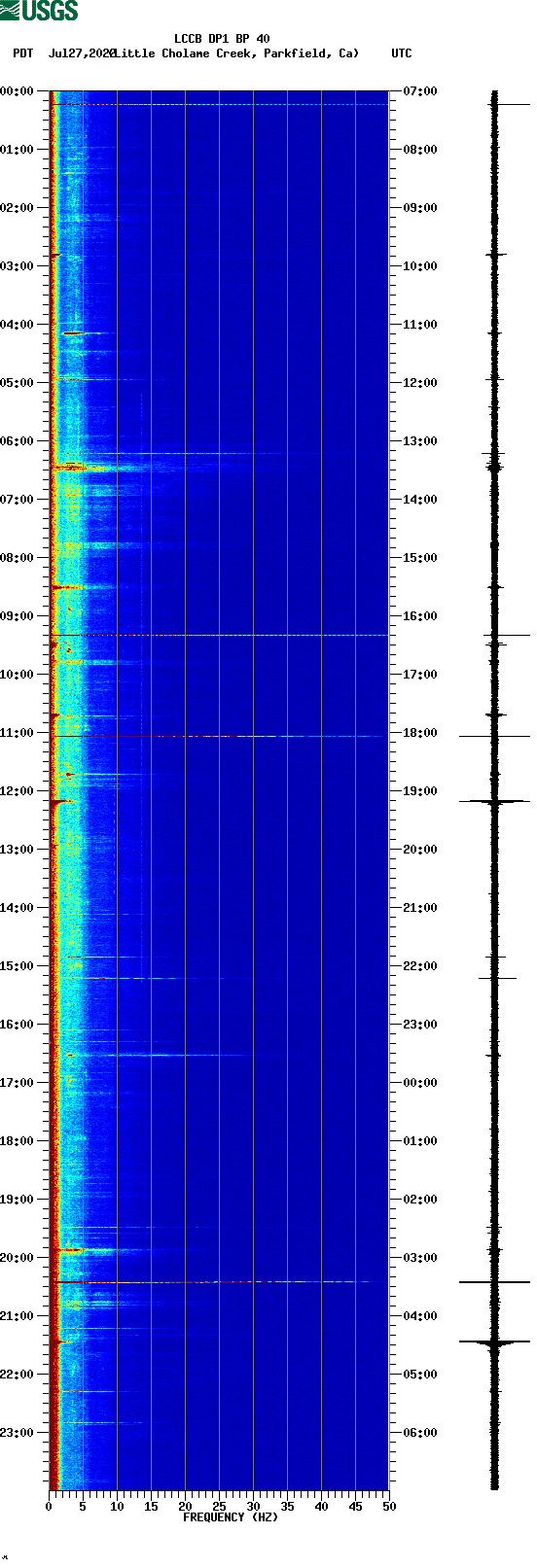
Task: Click the 10 Hz frequency tick label
Action: point(117,1507)
